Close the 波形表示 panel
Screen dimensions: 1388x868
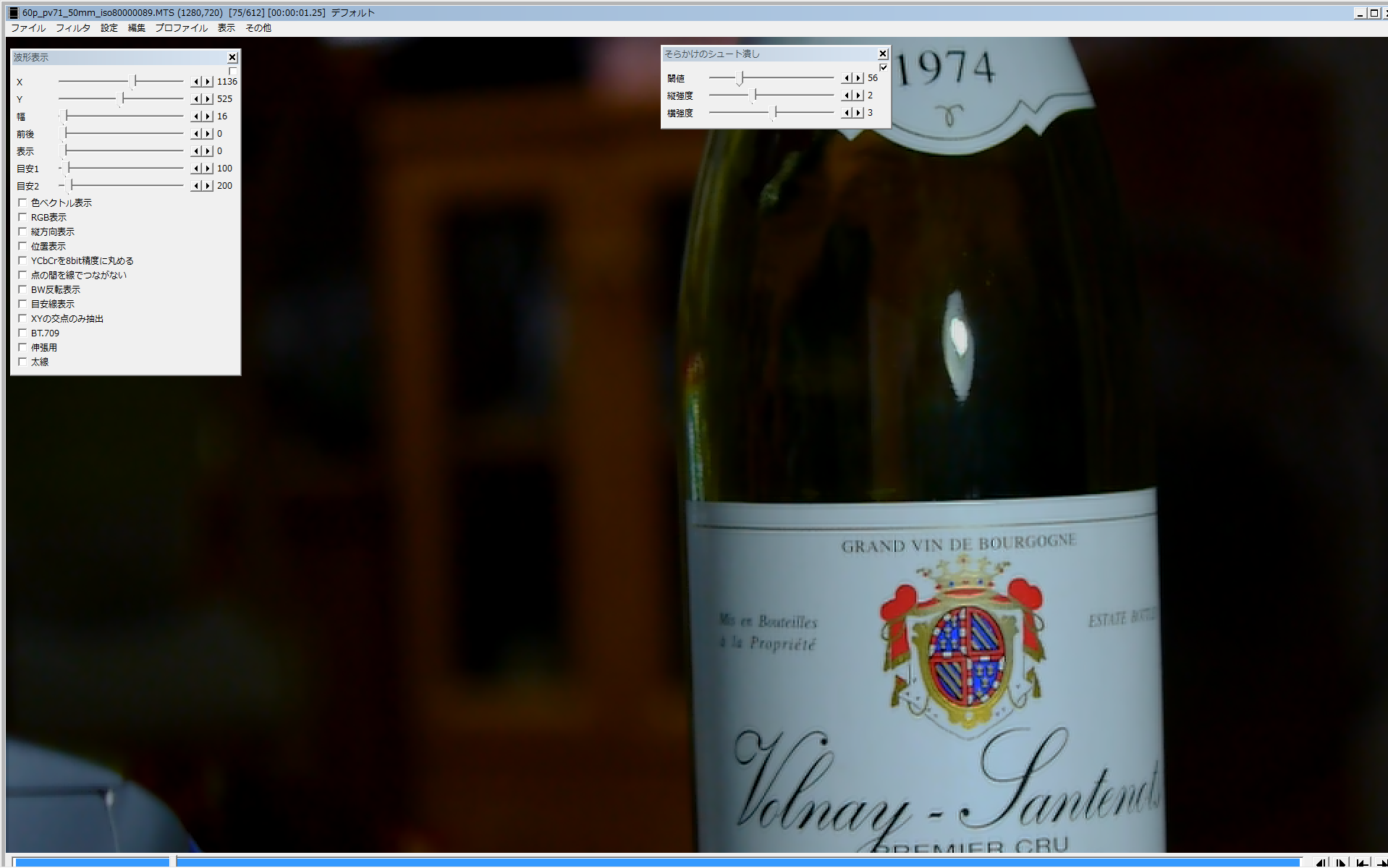(x=232, y=57)
